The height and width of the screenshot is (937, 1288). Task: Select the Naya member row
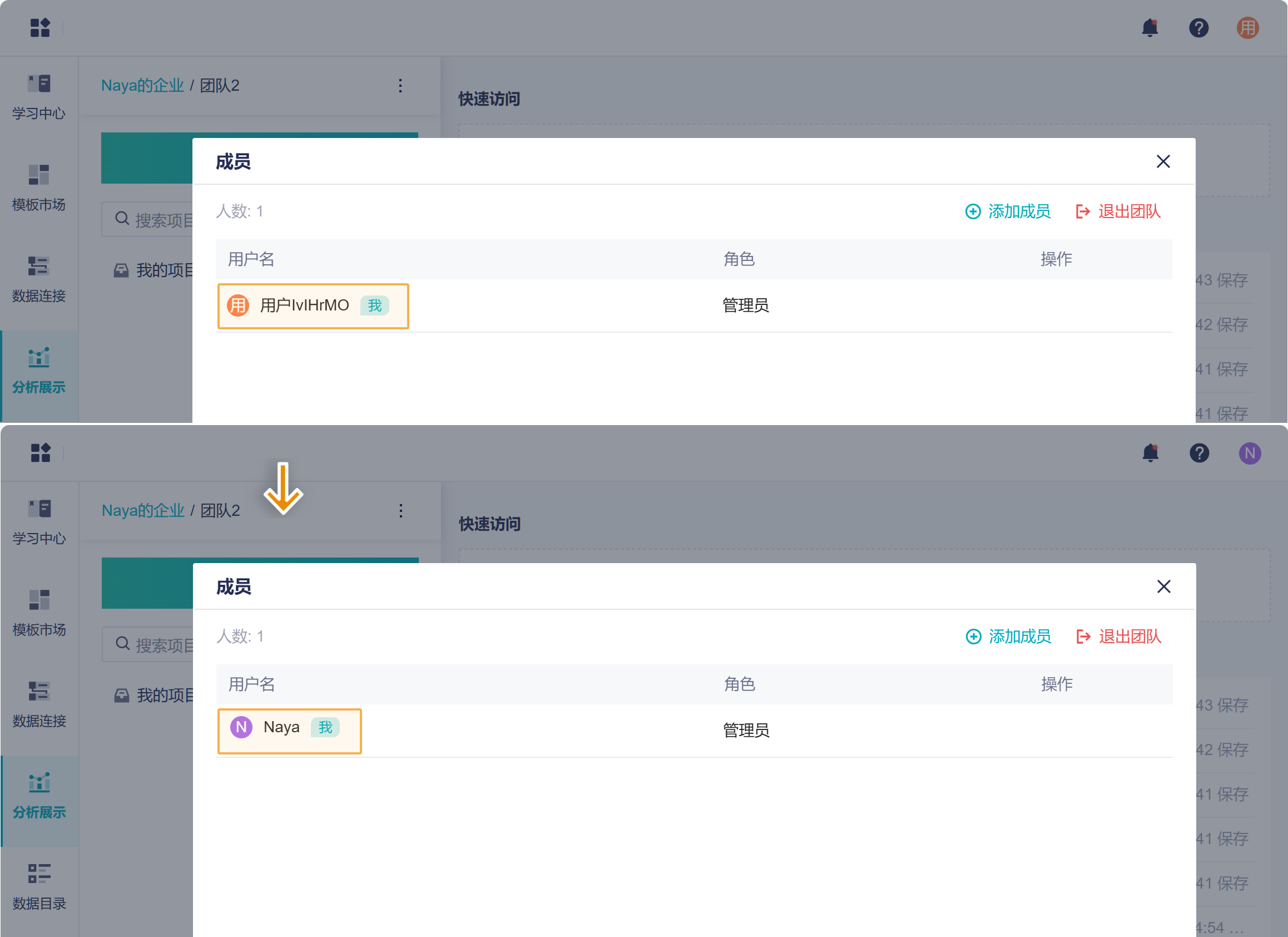coord(289,730)
